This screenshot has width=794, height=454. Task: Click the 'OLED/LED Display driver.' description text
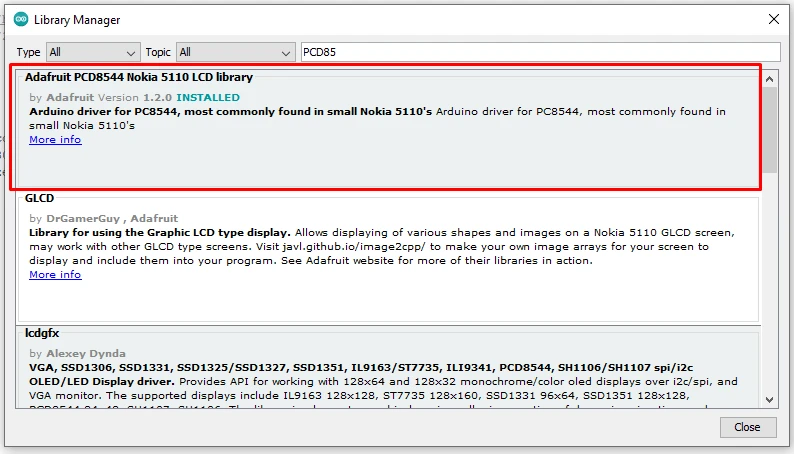pos(102,382)
